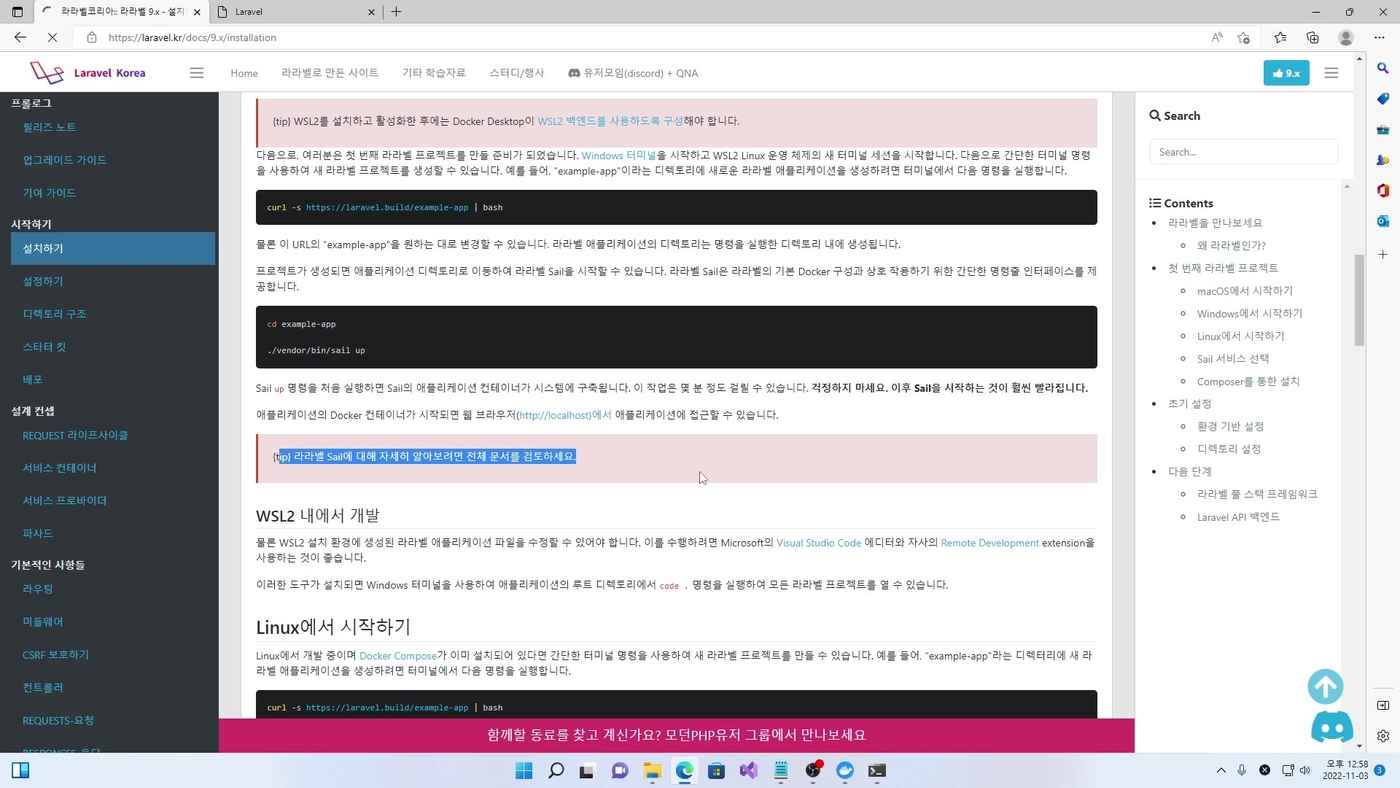Open the Favorites list icon
The height and width of the screenshot is (788, 1400).
pos(1280,37)
